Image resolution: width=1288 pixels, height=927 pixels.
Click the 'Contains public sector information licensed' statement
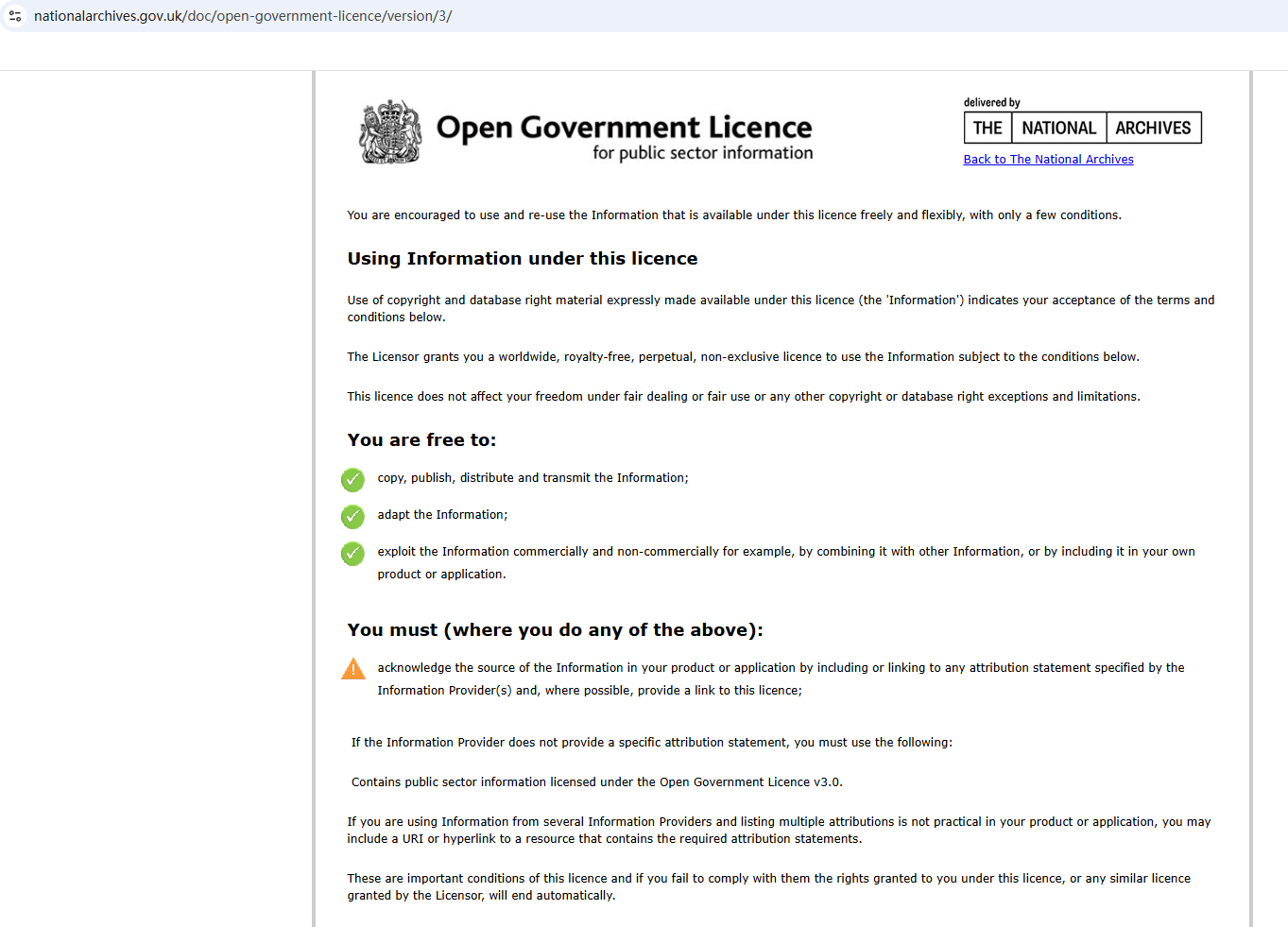(x=597, y=782)
